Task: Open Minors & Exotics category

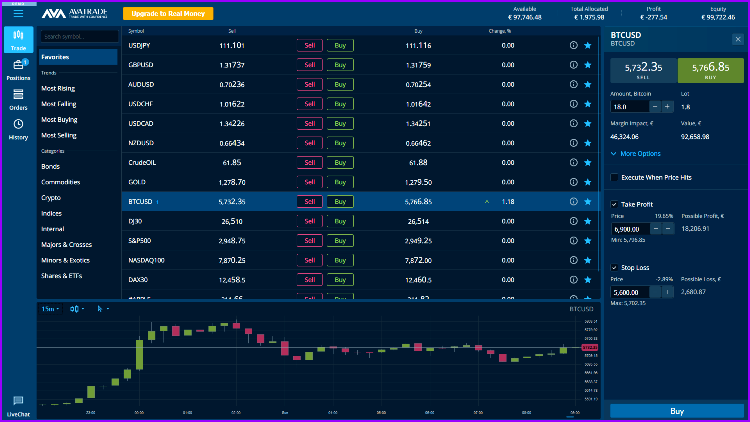Action: 66,260
